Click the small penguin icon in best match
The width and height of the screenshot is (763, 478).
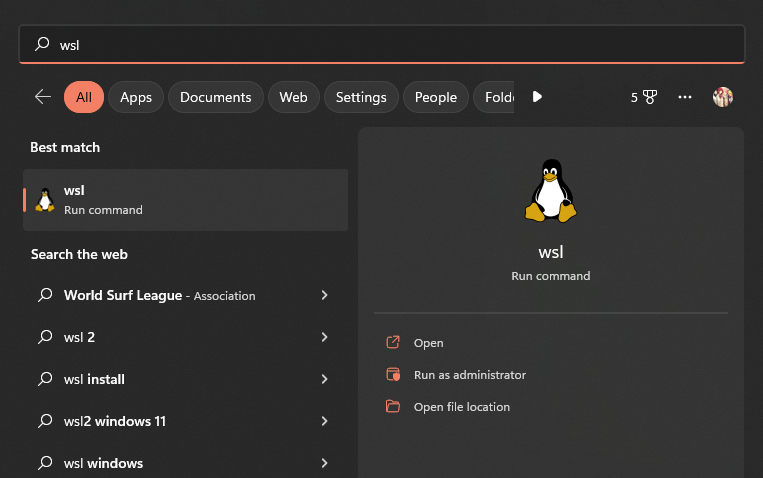point(45,200)
